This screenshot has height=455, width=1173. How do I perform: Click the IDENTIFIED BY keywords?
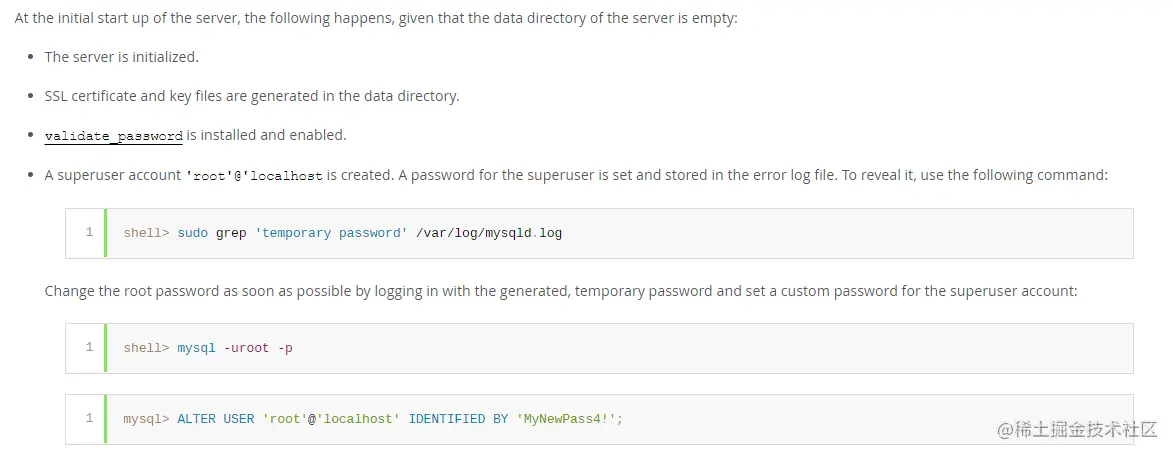(458, 418)
